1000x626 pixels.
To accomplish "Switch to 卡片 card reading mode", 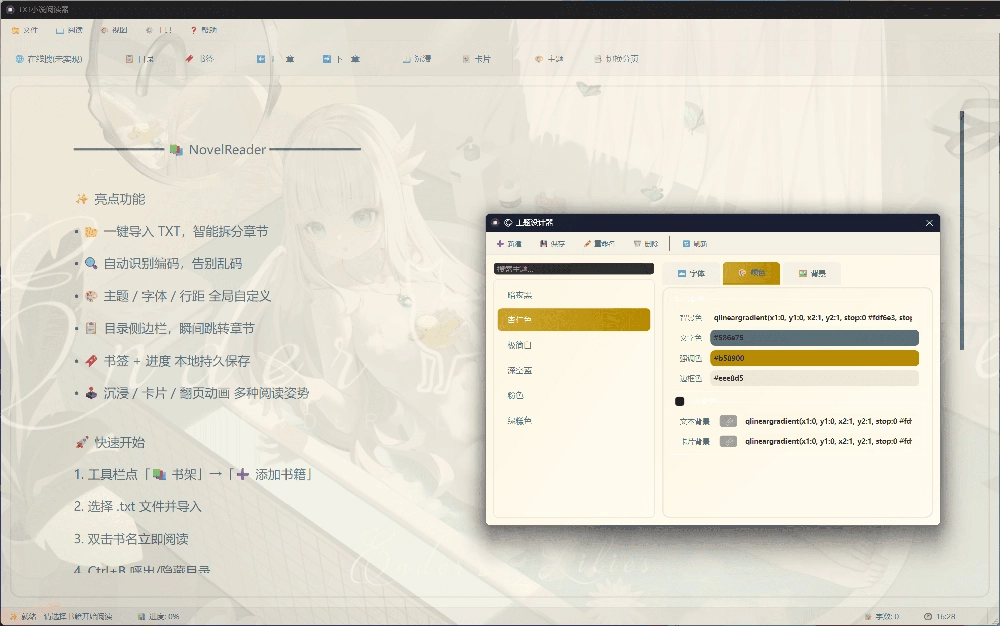I will pyautogui.click(x=476, y=59).
